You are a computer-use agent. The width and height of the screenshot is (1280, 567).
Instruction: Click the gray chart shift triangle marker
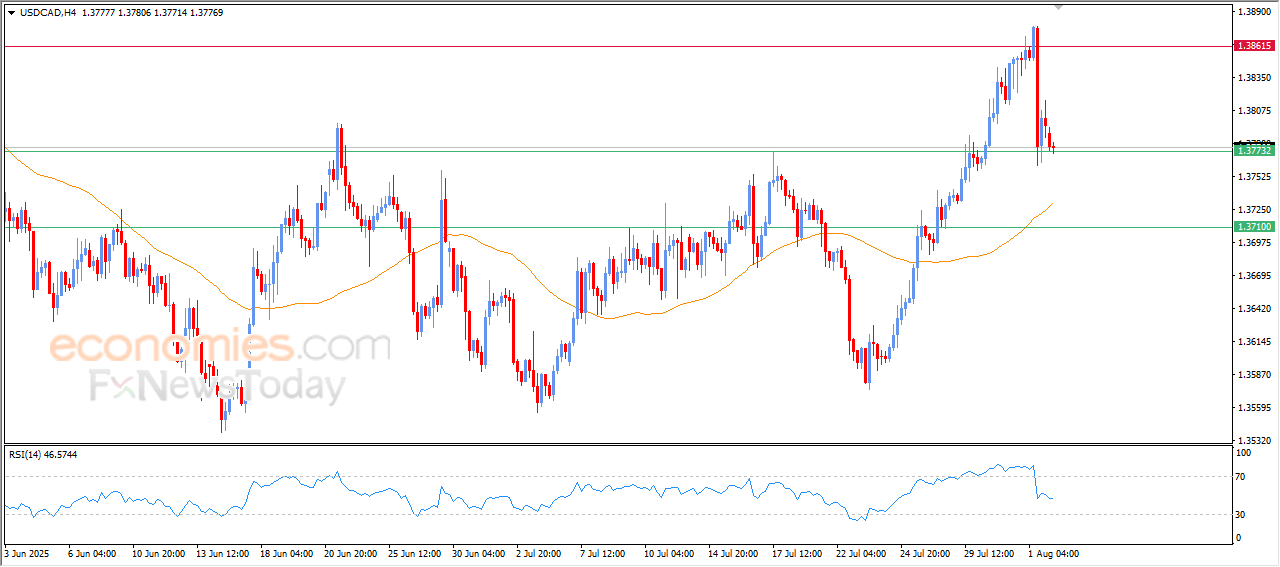click(1060, 7)
